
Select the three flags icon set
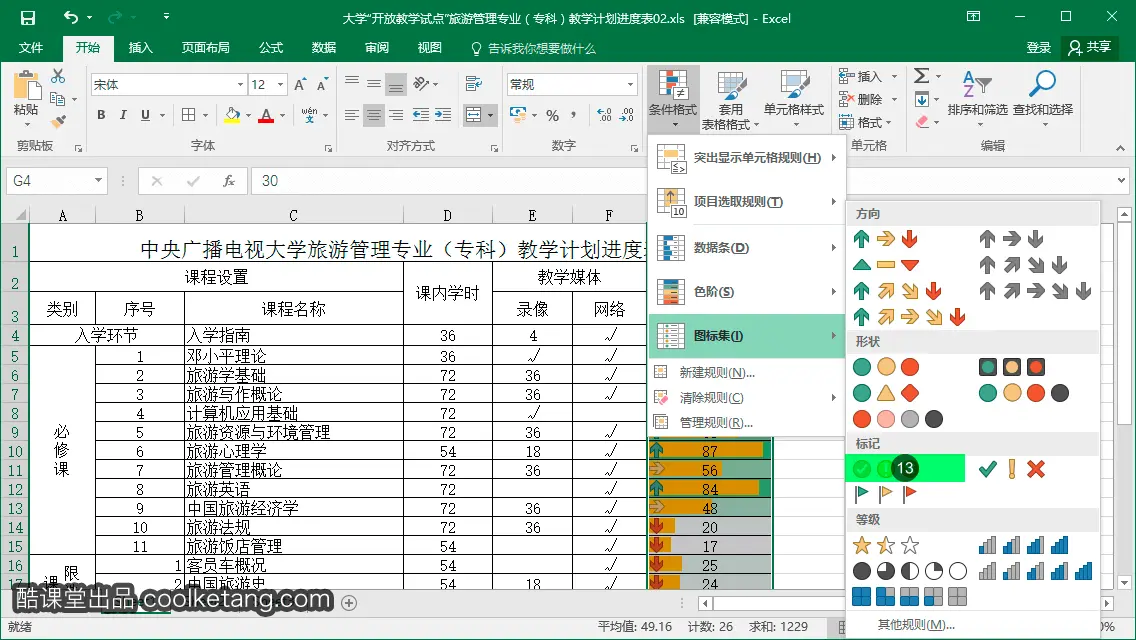click(x=885, y=494)
